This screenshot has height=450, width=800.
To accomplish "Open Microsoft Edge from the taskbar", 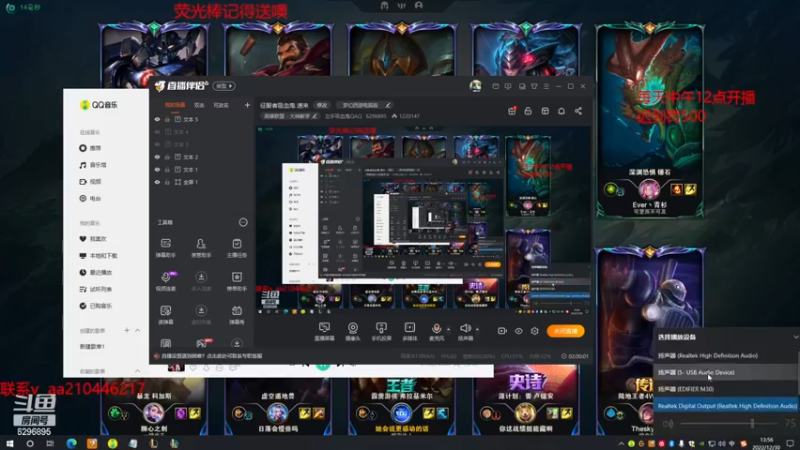I will (x=71, y=443).
